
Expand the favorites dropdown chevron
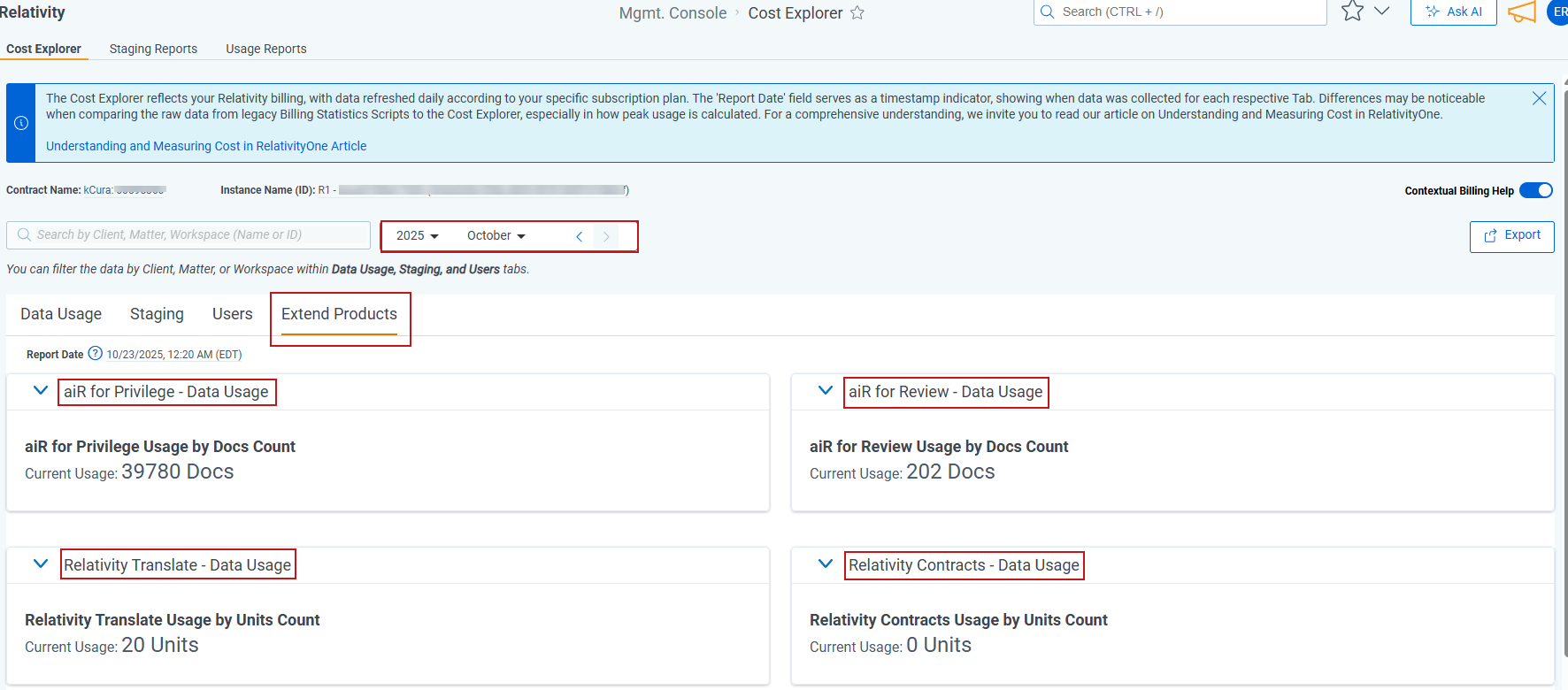[x=1381, y=11]
